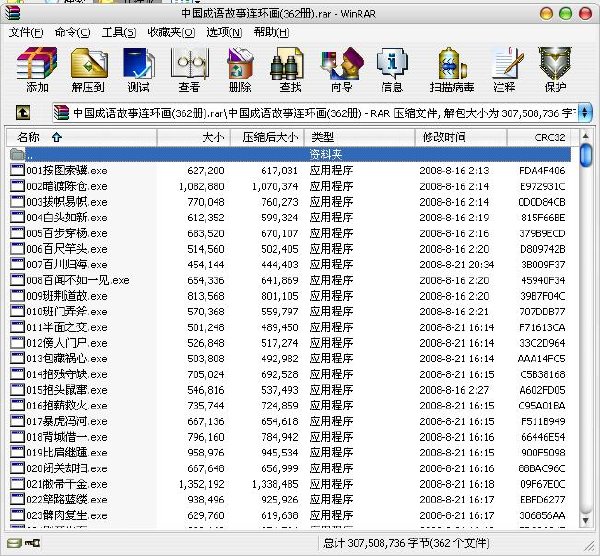Click the parent folder icon in list
The height and width of the screenshot is (556, 600).
[17, 154]
